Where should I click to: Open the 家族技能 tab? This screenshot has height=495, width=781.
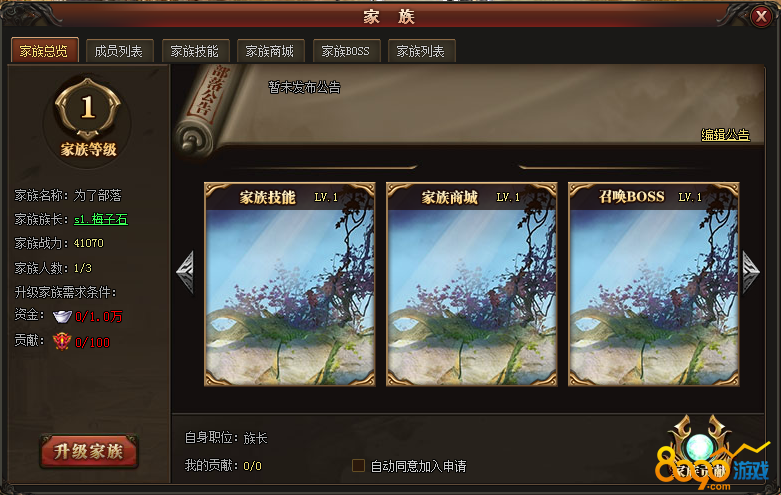[x=195, y=51]
